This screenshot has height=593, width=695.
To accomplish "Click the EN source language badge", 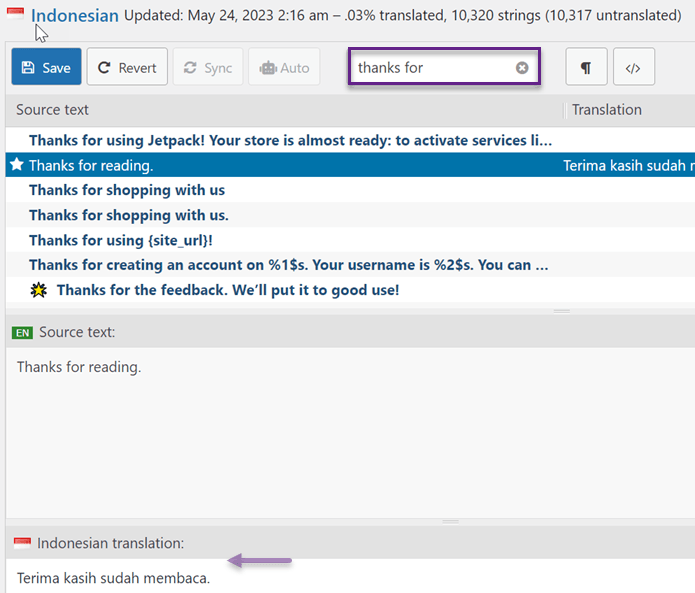I will [22, 333].
